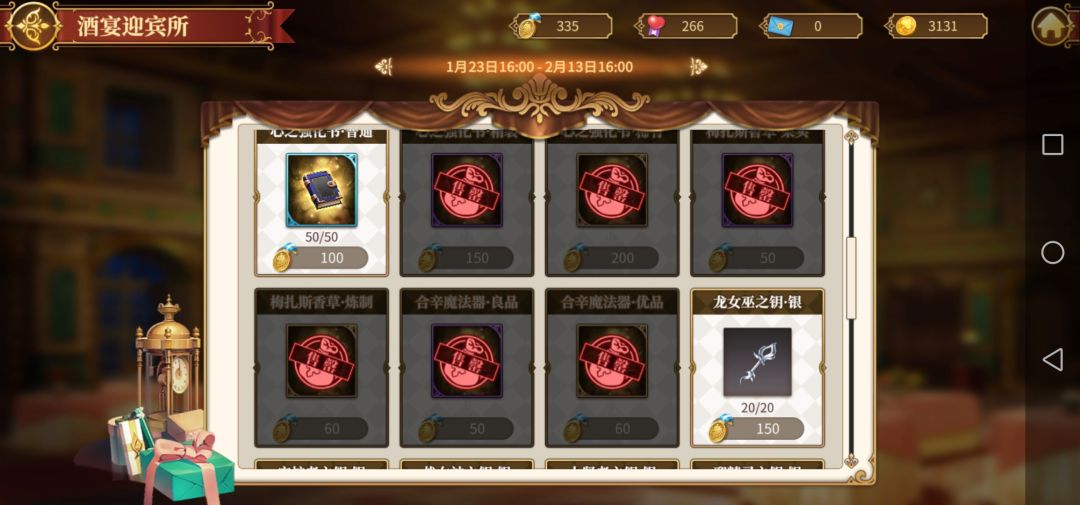Tap the sold-out 合辛魔法器·优品 card
Screen dimensions: 1080x505
612,367
